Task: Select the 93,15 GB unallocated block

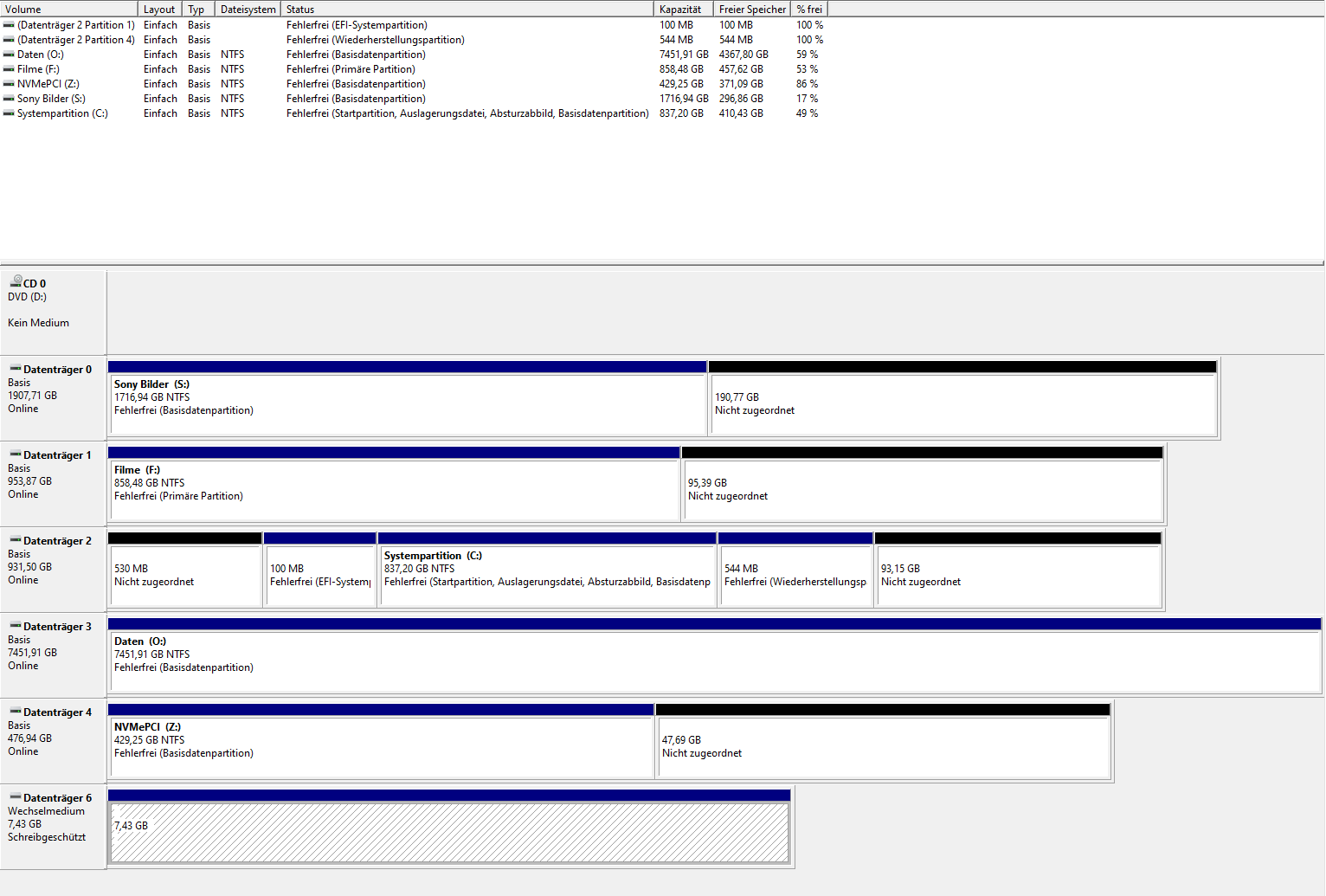Action: (1019, 570)
